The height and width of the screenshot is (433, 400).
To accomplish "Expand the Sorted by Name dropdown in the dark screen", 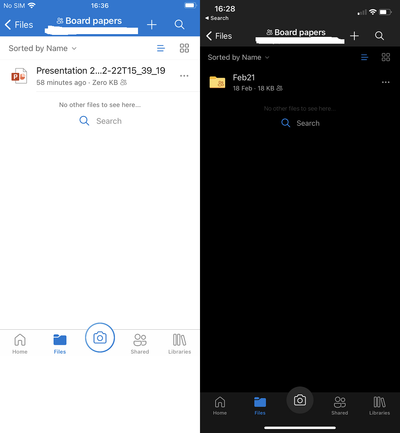I will point(238,57).
